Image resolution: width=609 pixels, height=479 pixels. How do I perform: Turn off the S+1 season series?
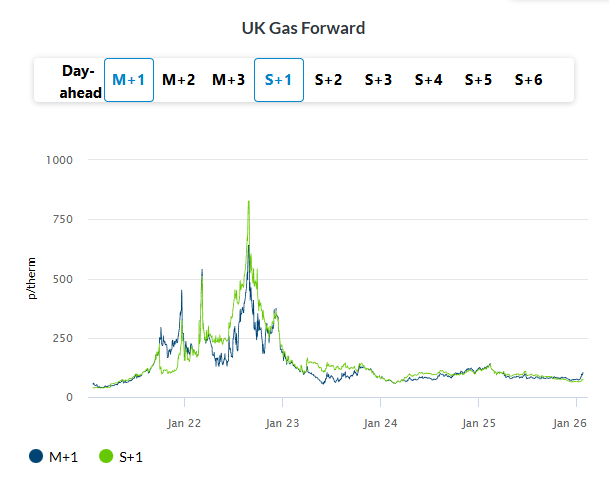click(x=279, y=80)
